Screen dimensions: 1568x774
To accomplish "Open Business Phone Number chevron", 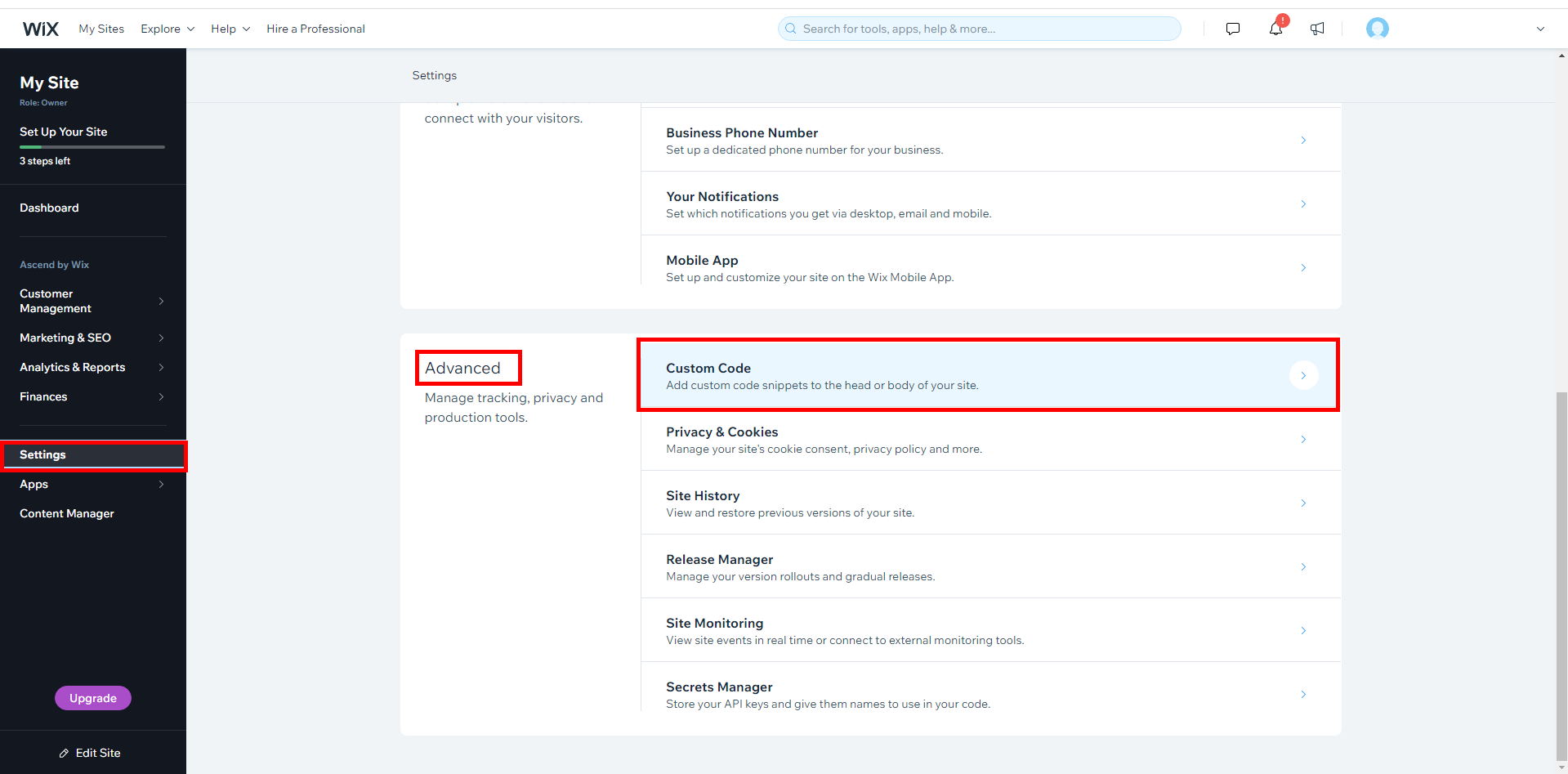I will (1303, 140).
